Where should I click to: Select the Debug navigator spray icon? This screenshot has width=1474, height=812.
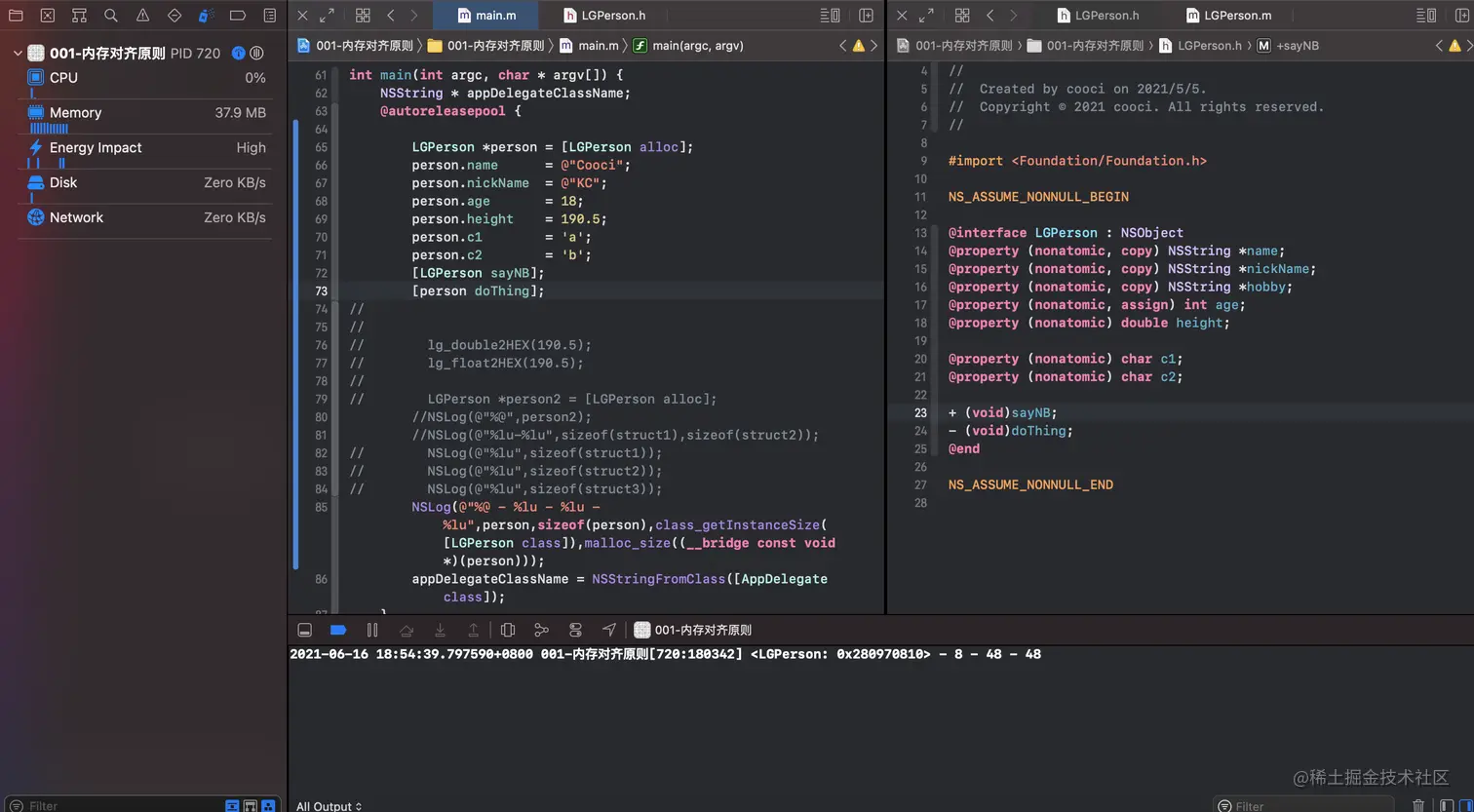click(x=206, y=16)
